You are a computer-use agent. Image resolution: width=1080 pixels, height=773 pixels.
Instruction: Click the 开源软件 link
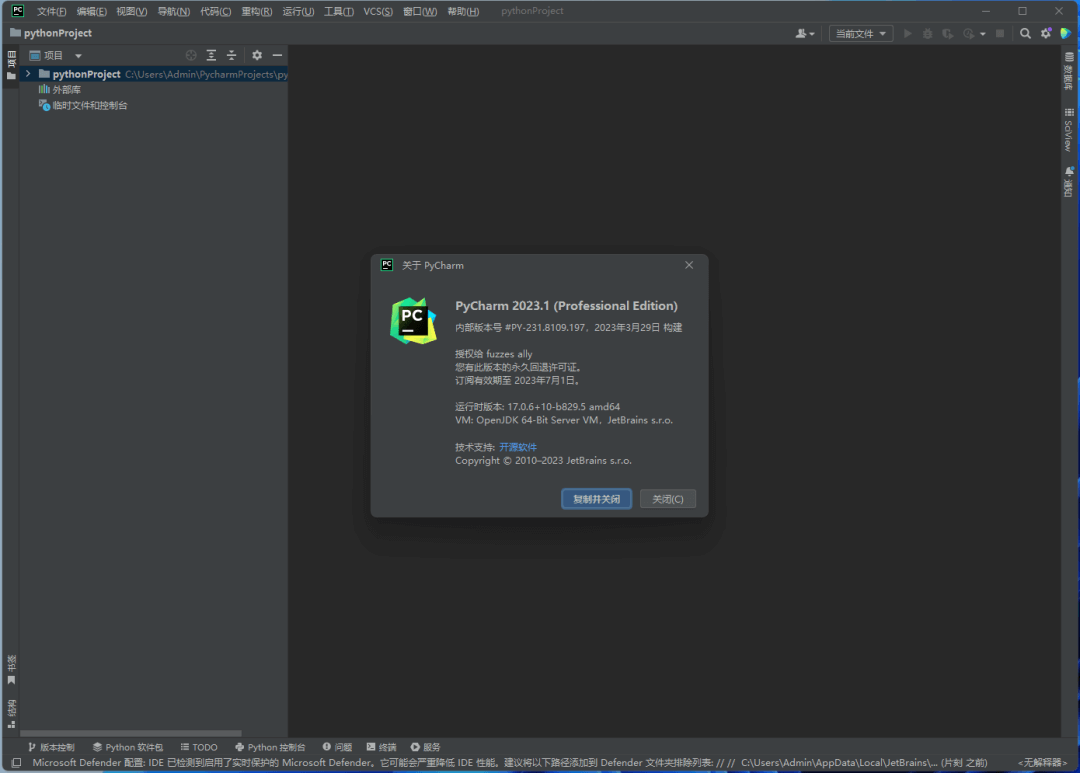[518, 447]
